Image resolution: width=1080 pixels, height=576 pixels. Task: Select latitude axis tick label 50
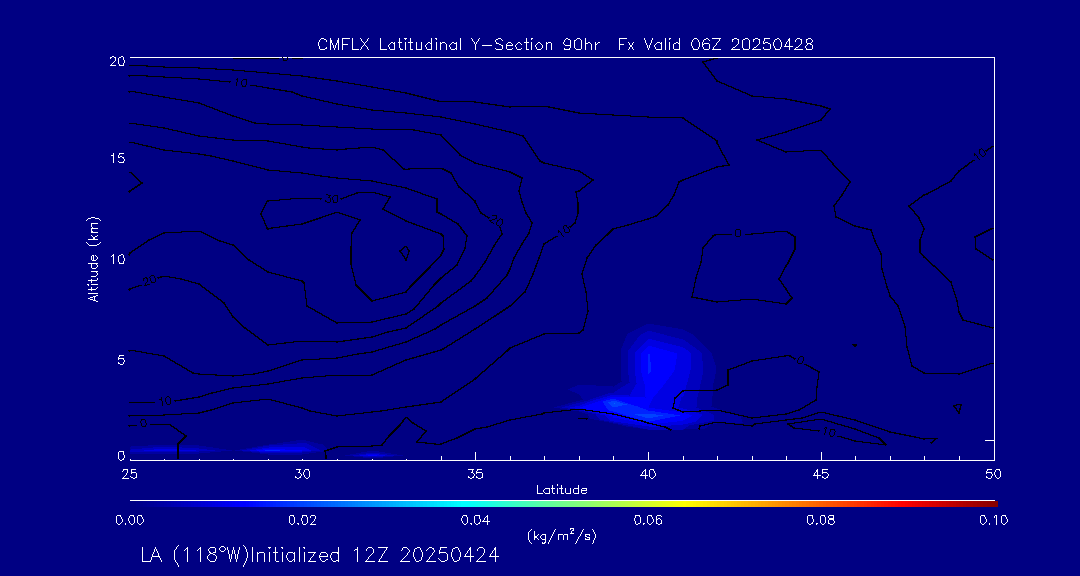point(993,474)
